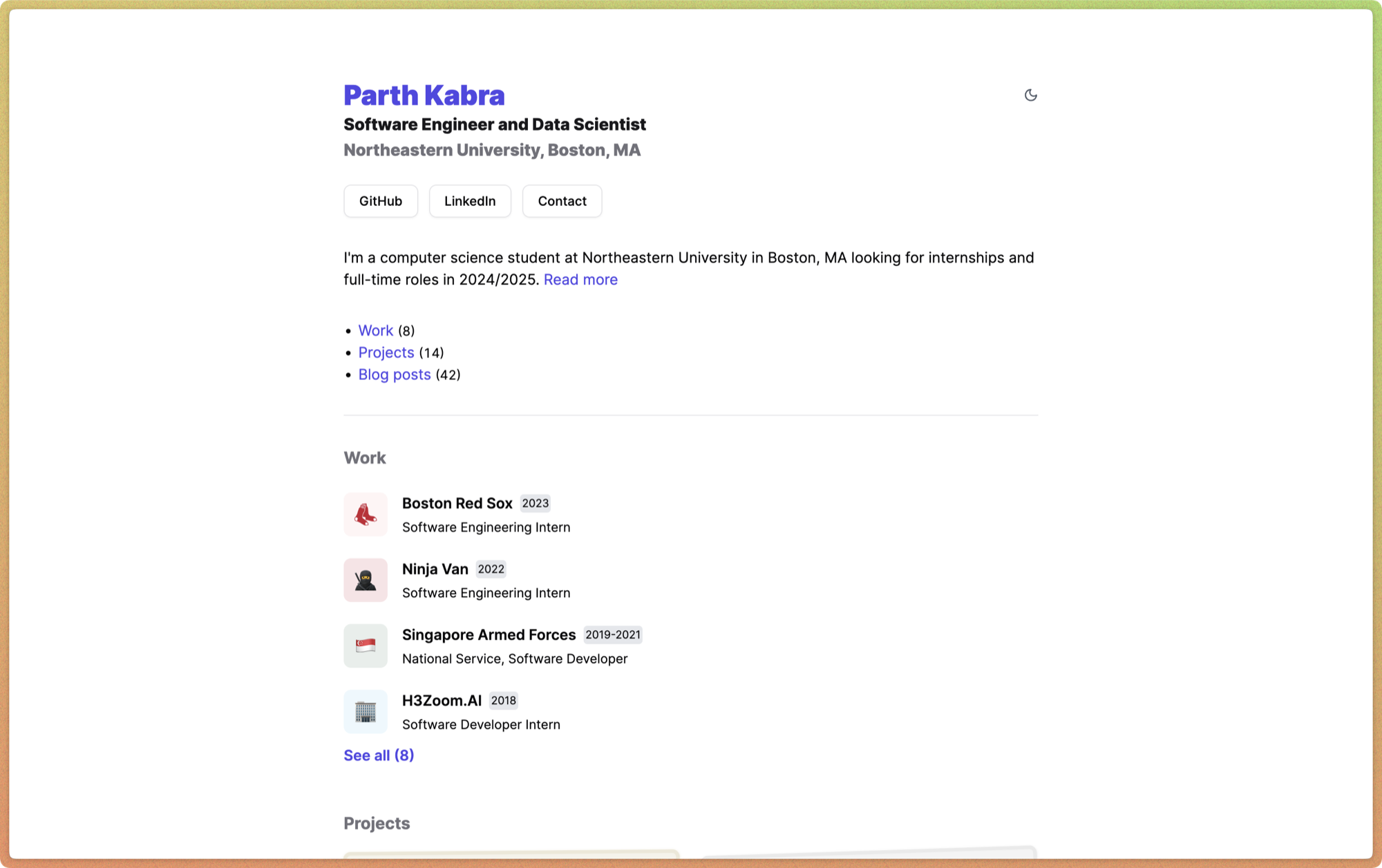The width and height of the screenshot is (1382, 868).
Task: Click the Singapore flag icon
Action: [x=366, y=645]
